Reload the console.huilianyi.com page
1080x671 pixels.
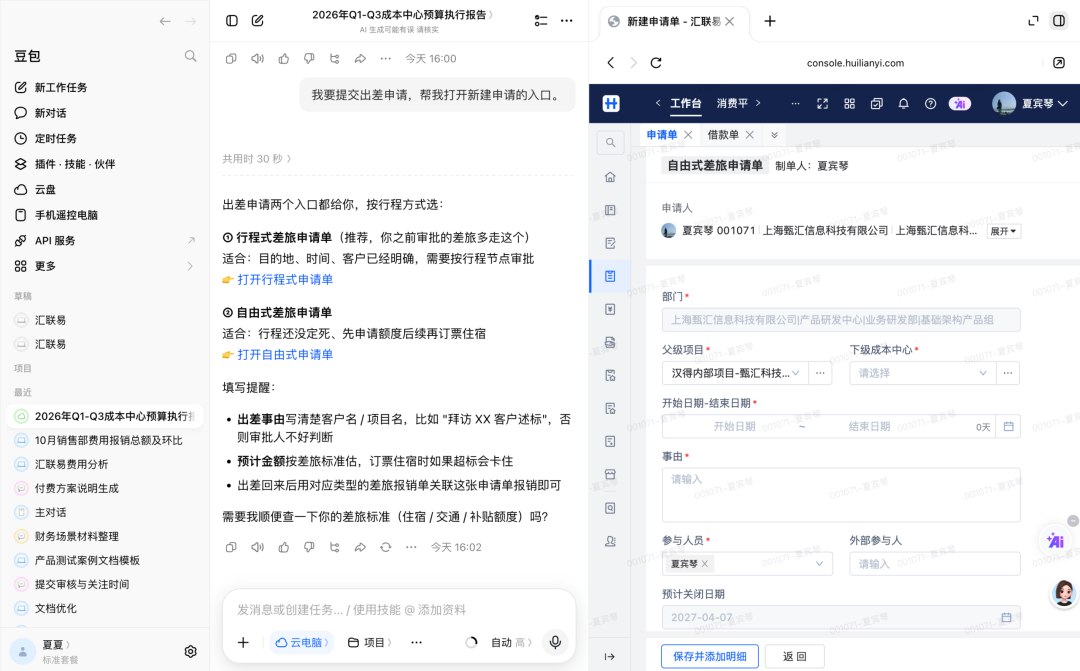pos(656,63)
